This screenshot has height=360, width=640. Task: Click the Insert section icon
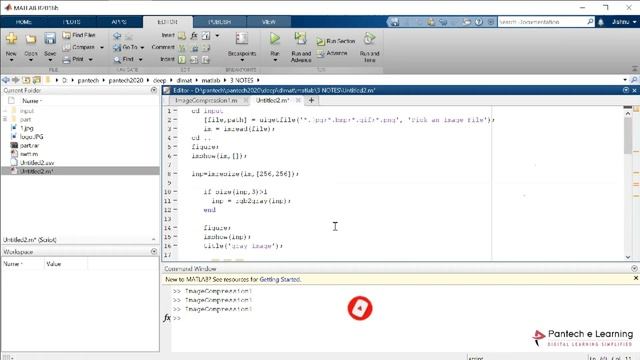click(182, 36)
